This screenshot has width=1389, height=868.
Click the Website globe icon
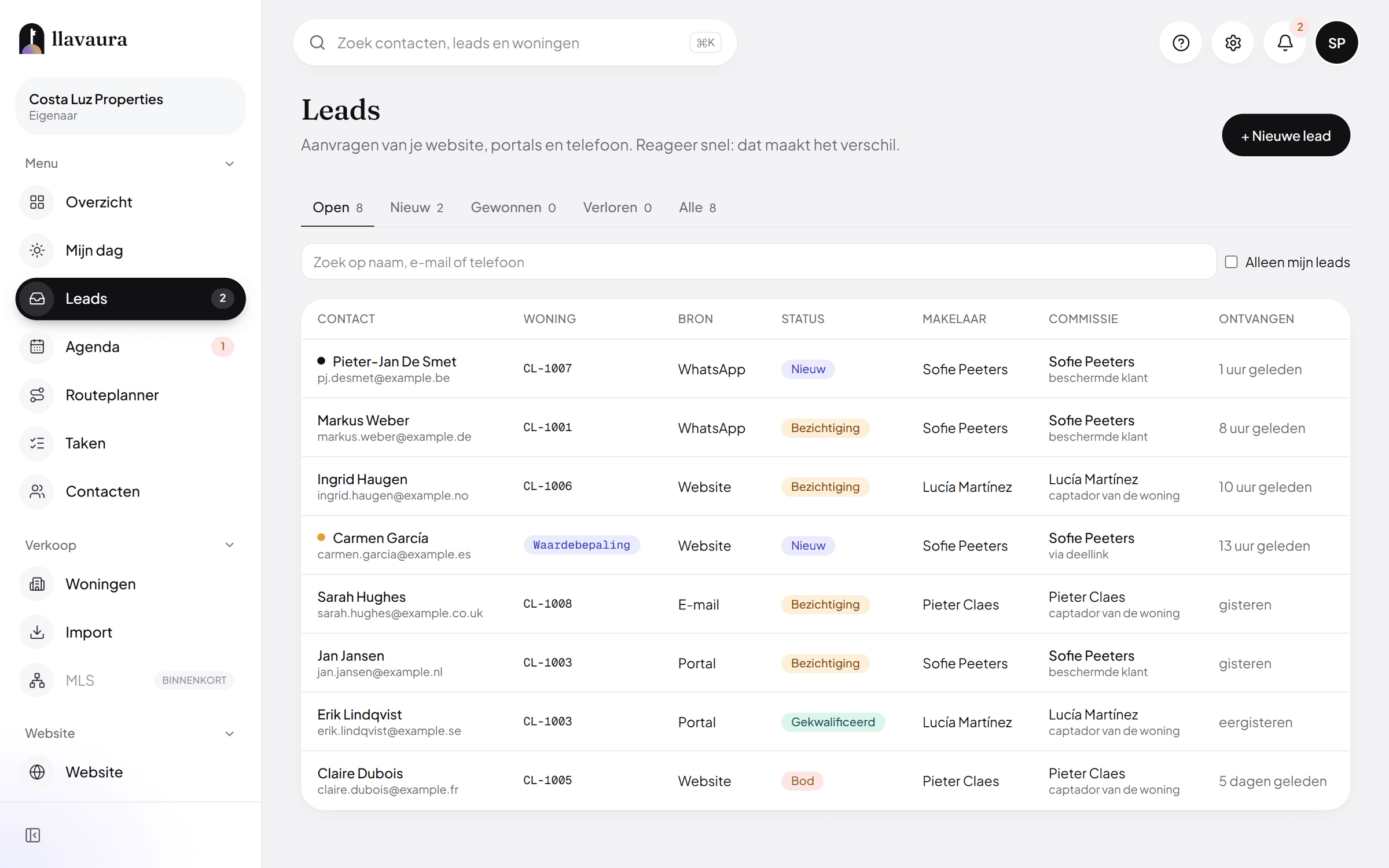[37, 772]
